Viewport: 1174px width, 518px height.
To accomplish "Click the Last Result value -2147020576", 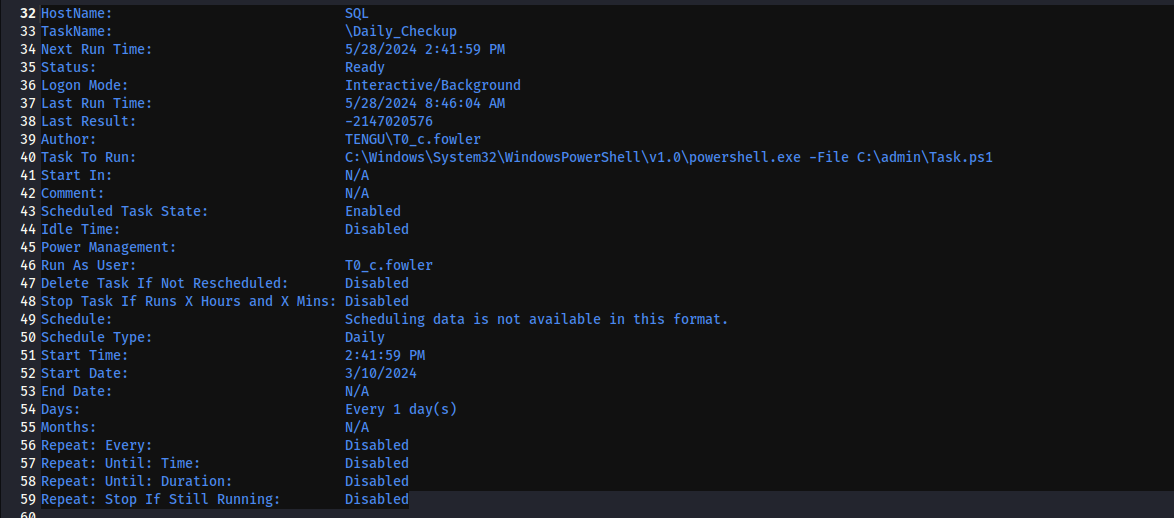I will click(x=388, y=121).
